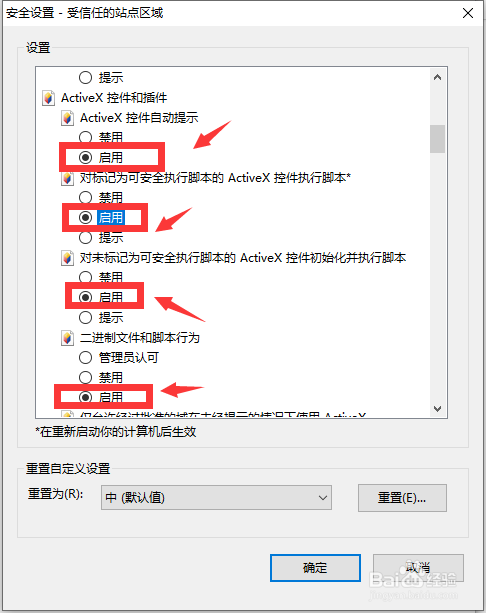Click the 重置(E)... button
The height and width of the screenshot is (613, 486).
click(402, 498)
